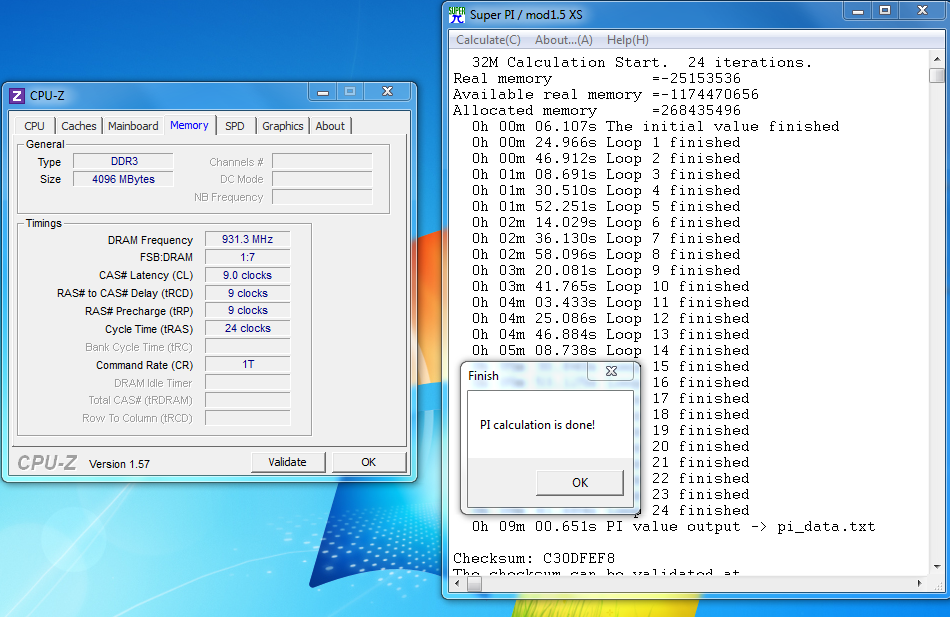The image size is (950, 617).
Task: Click Super PI vertical scrollbar up arrow
Action: [937, 59]
